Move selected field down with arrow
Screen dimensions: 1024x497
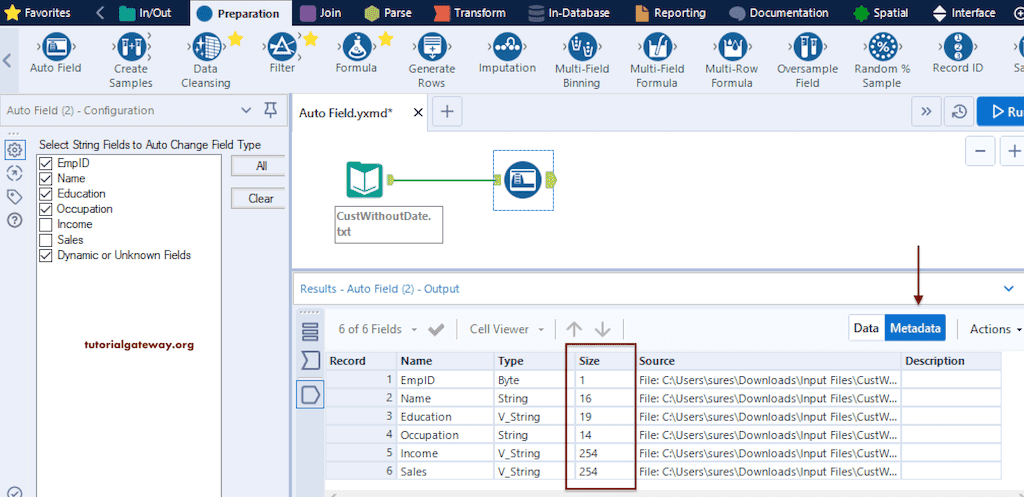602,329
